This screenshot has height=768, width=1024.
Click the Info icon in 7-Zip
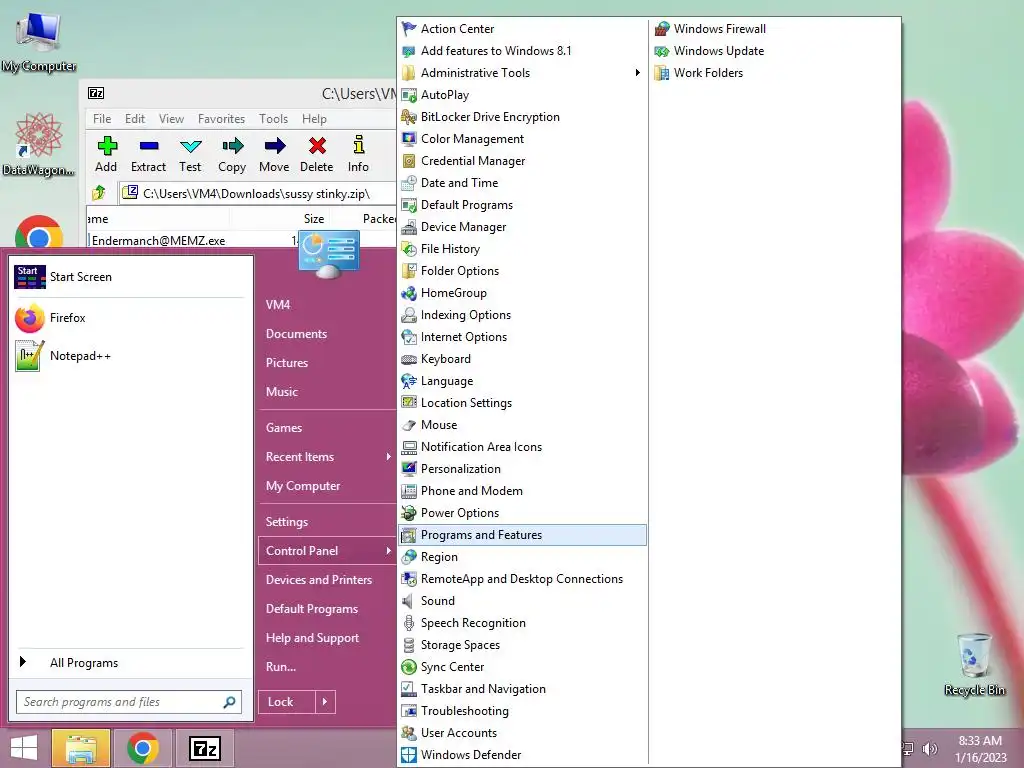(359, 145)
